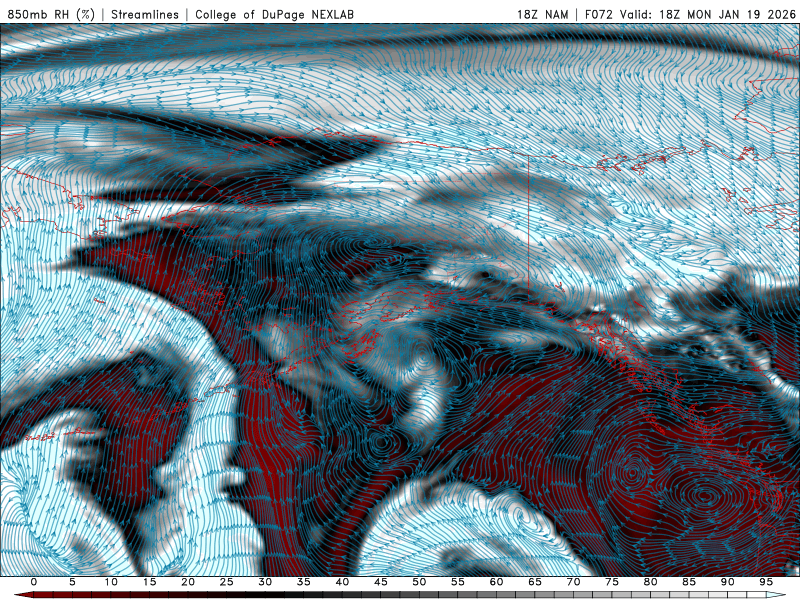Click the colorbar value label "65"
Image resolution: width=800 pixels, height=600 pixels.
[535, 582]
